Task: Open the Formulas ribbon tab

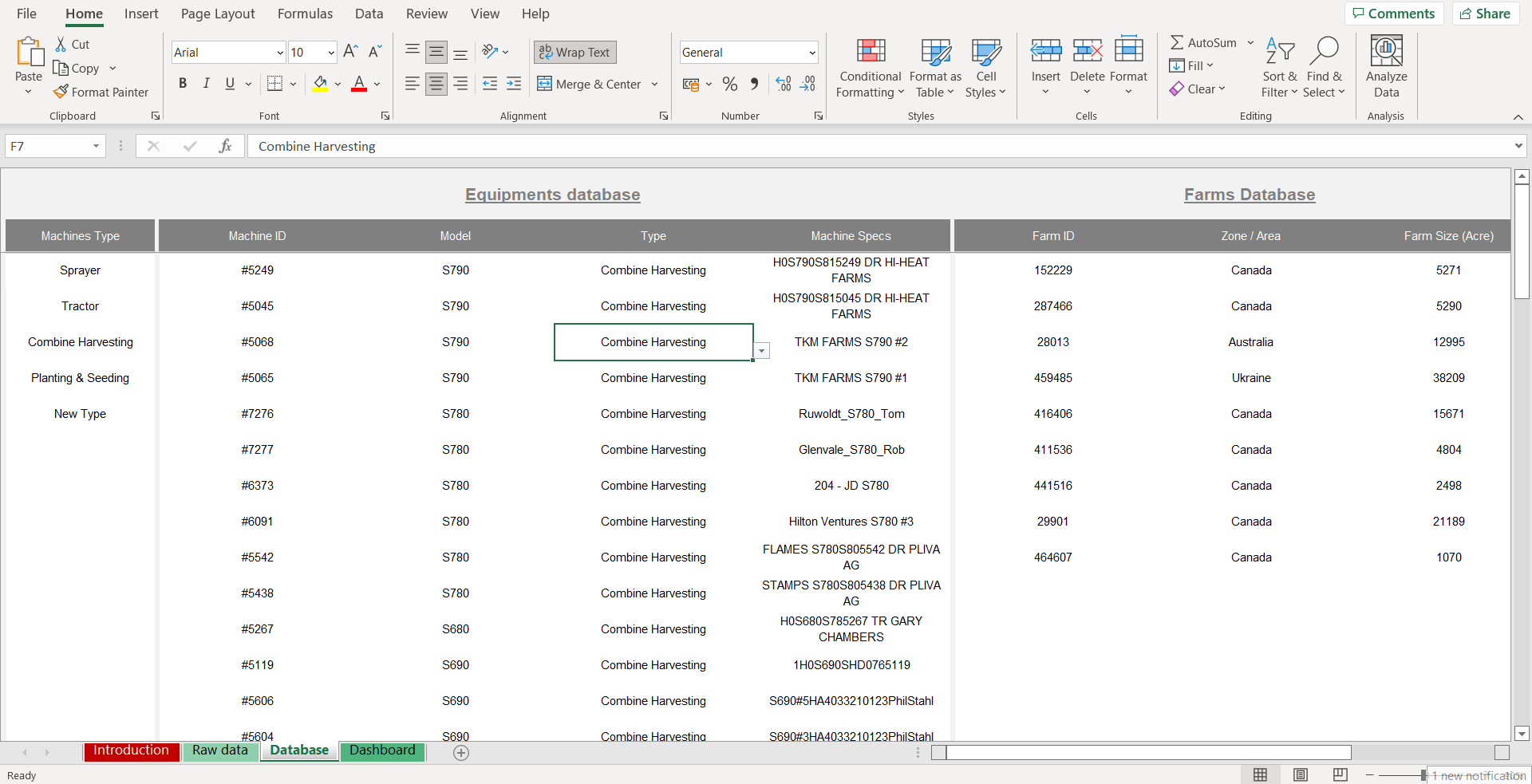Action: pos(305,14)
